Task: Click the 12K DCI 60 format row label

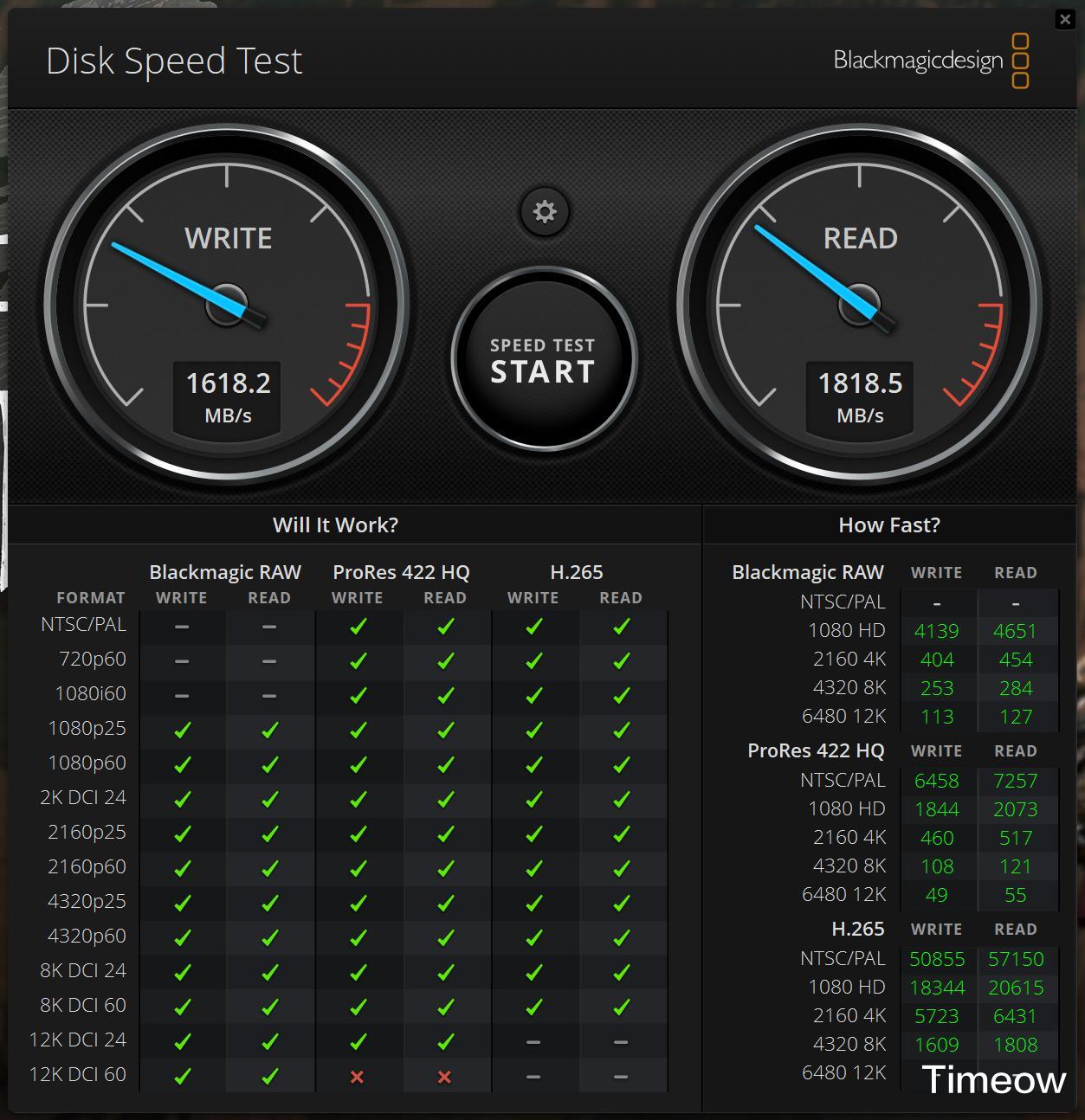Action: tap(78, 1074)
